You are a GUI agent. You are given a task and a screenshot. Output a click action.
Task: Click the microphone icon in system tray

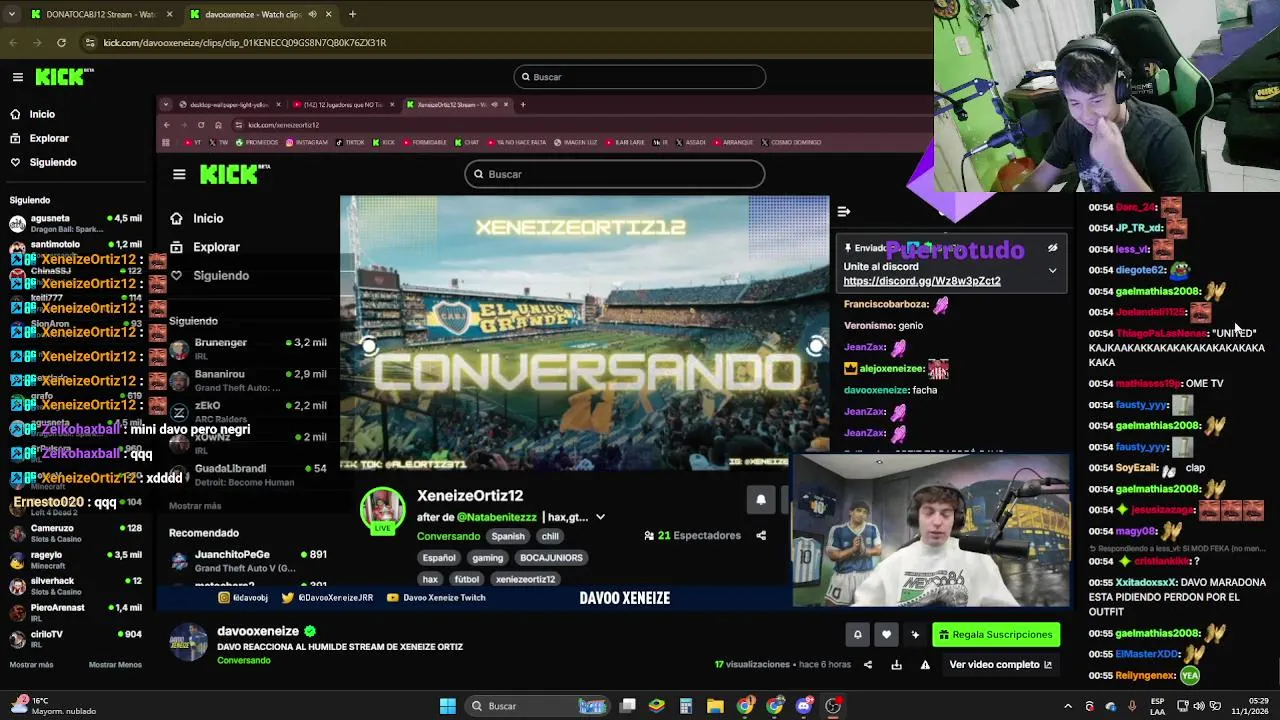[x=1131, y=706]
